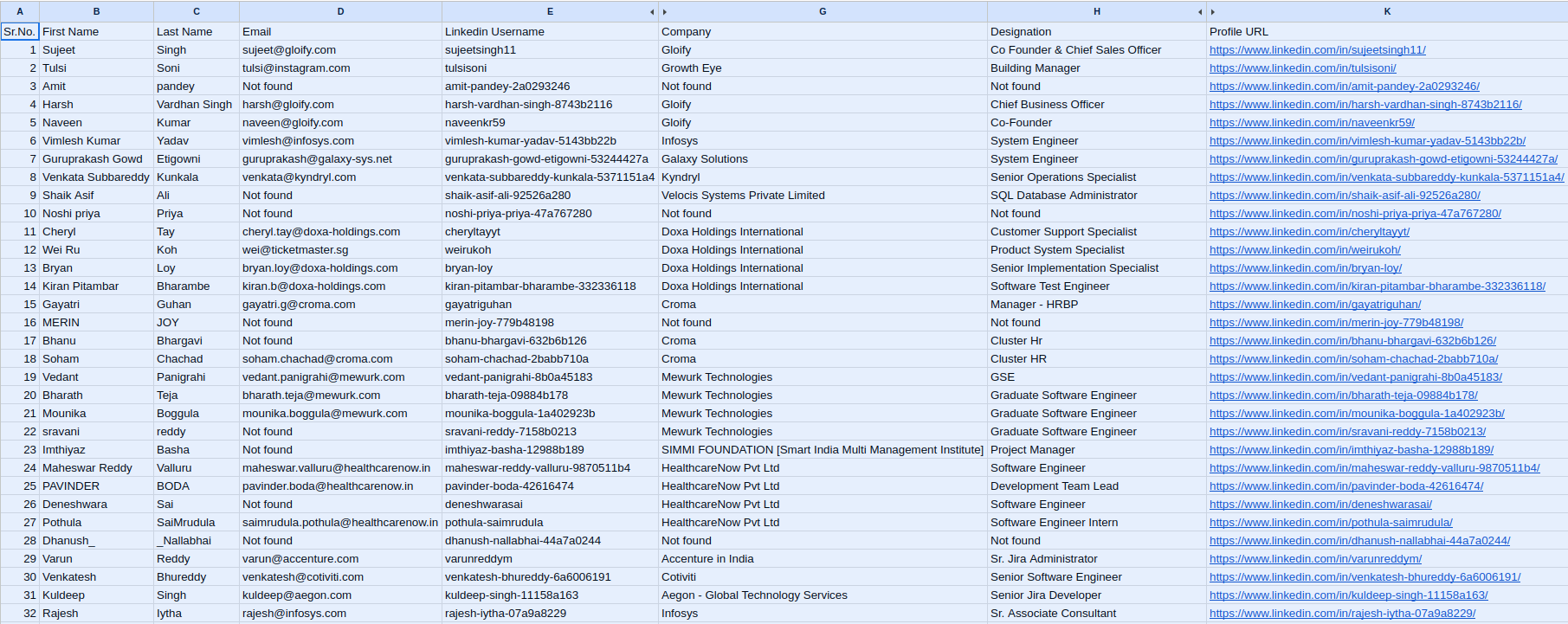Open the gayatriguhan profile URL
The width and height of the screenshot is (1568, 624).
point(1315,305)
